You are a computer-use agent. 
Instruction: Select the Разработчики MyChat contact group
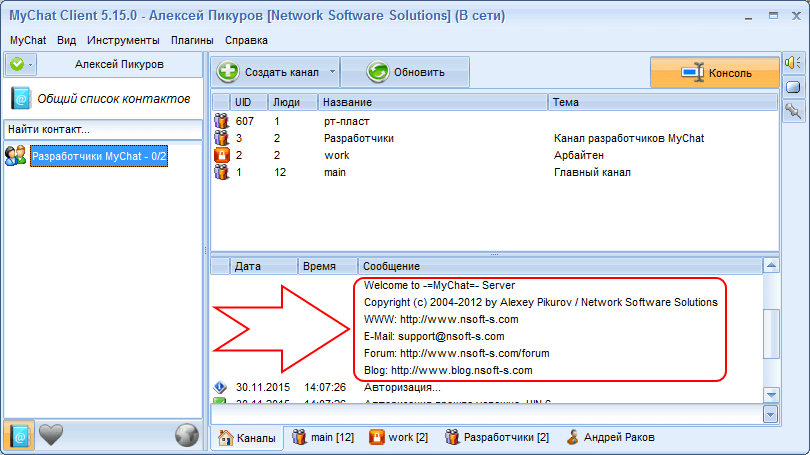(98, 156)
